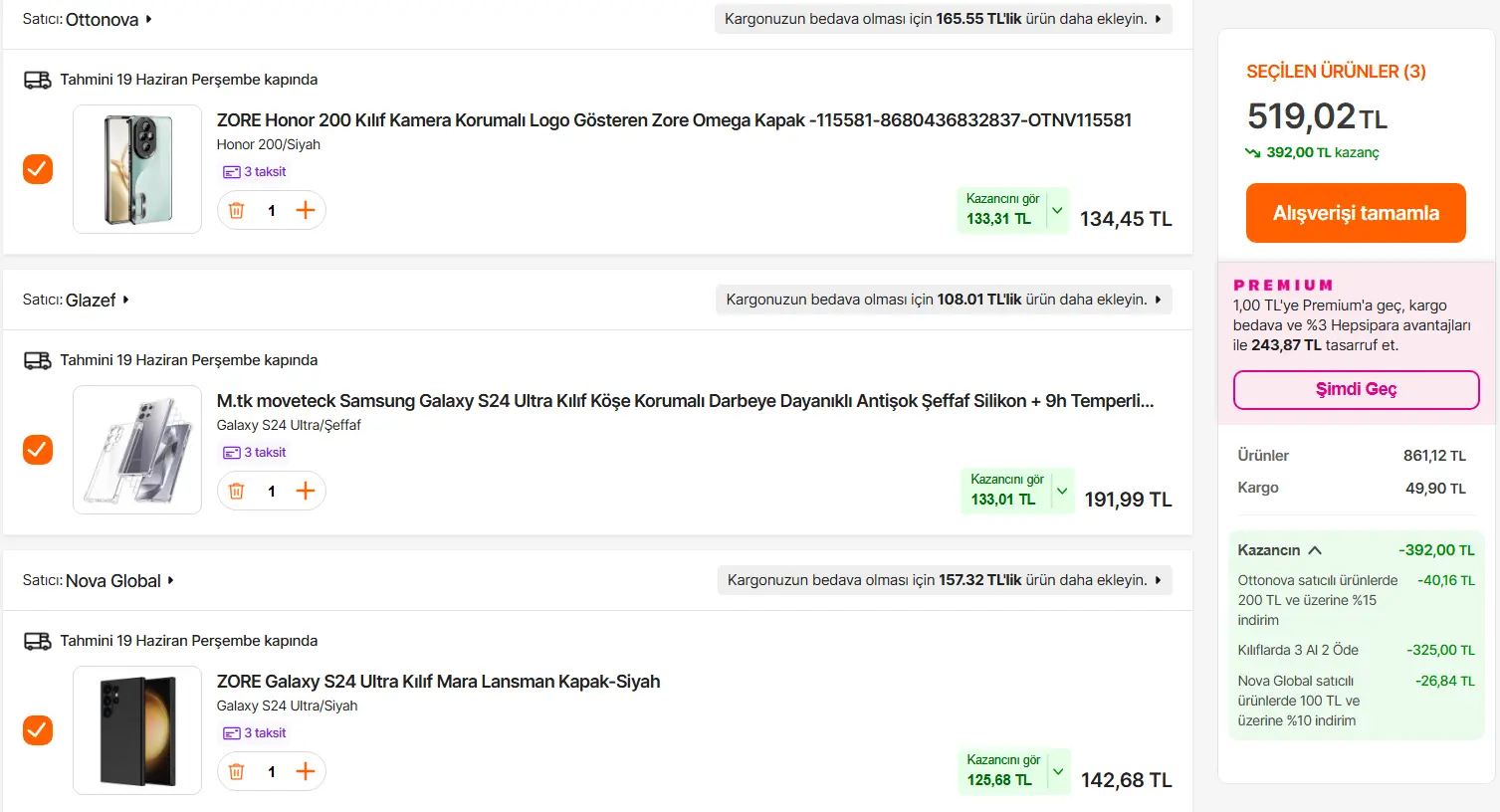Click 3 taksit installment icon under Honor 200 case
This screenshot has height=812, width=1500.
point(231,172)
